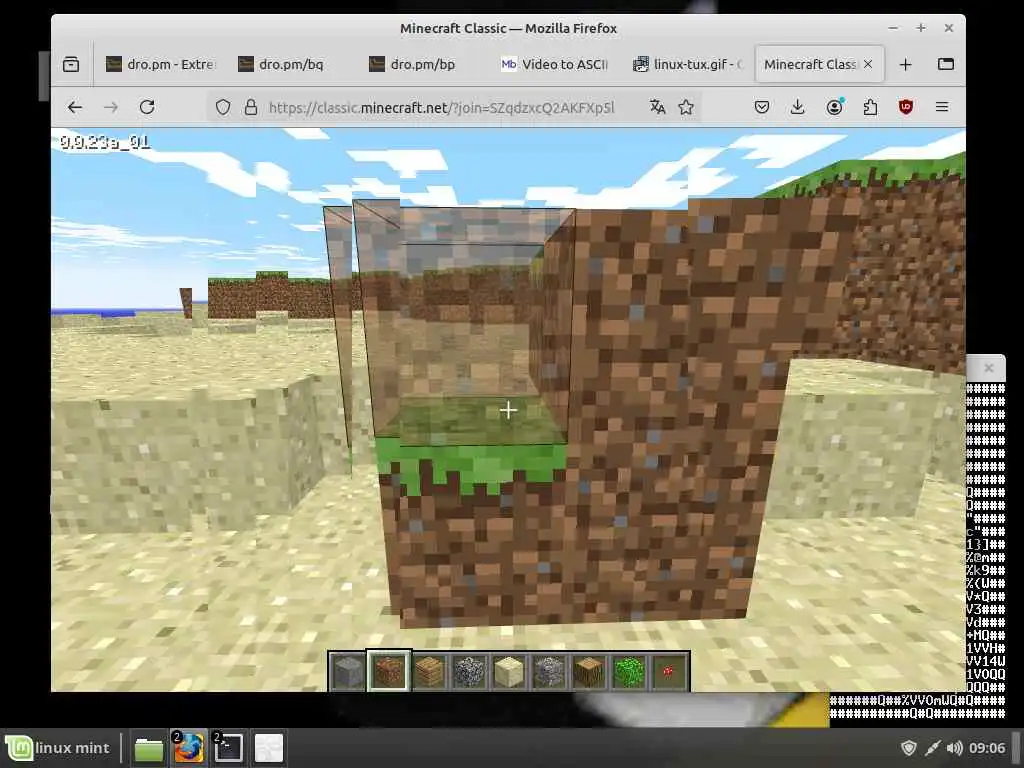
Task: Open the volume control in tray
Action: point(954,748)
